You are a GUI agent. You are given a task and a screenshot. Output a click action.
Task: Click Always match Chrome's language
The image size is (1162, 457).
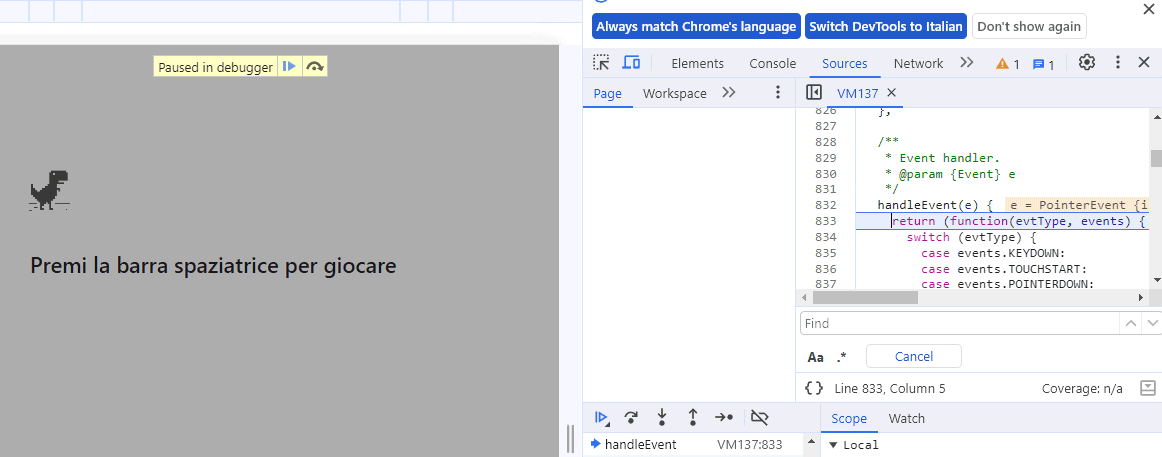click(x=696, y=26)
